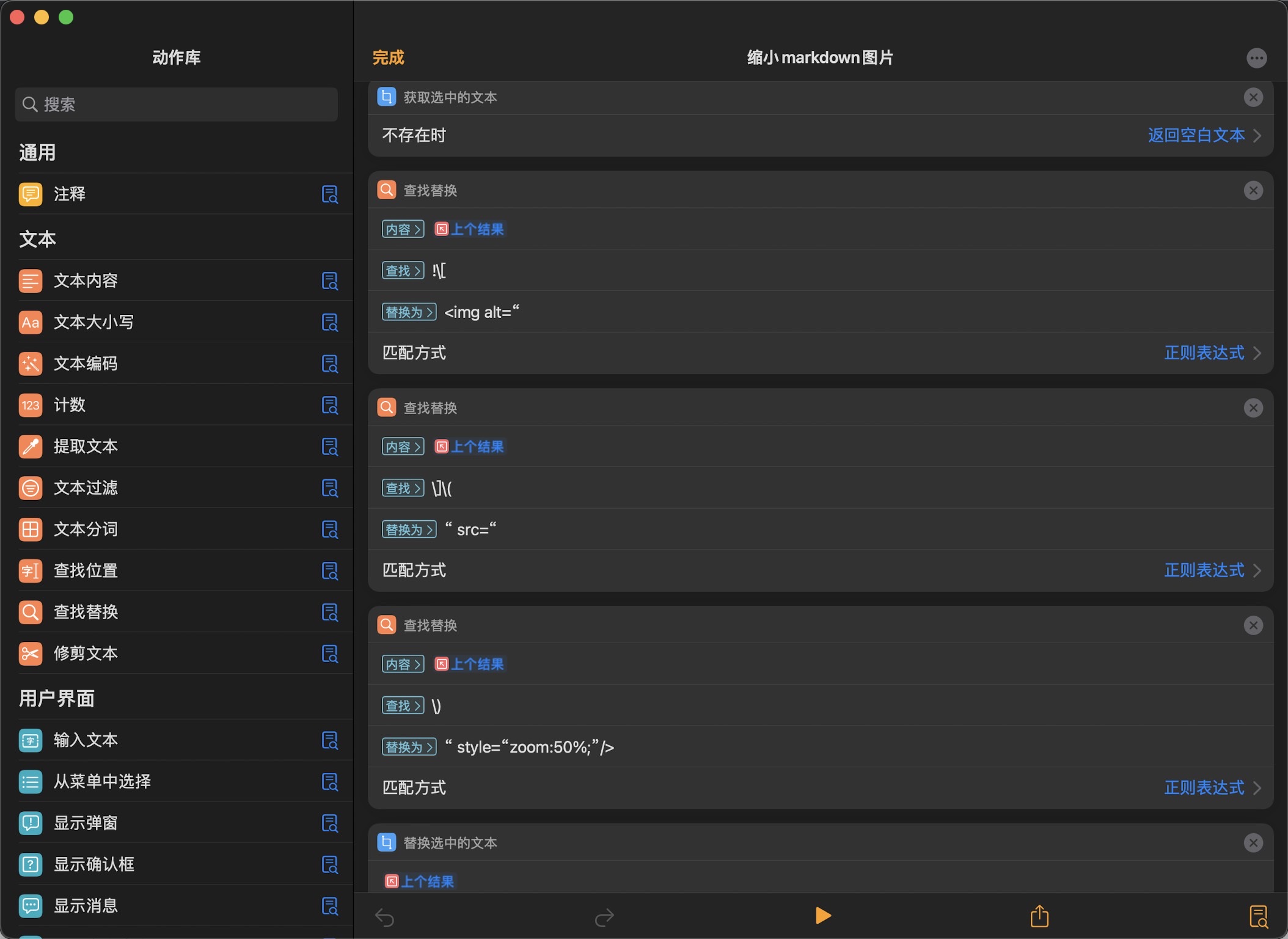
Task: Open documentation for 显示弹窗
Action: click(x=330, y=823)
